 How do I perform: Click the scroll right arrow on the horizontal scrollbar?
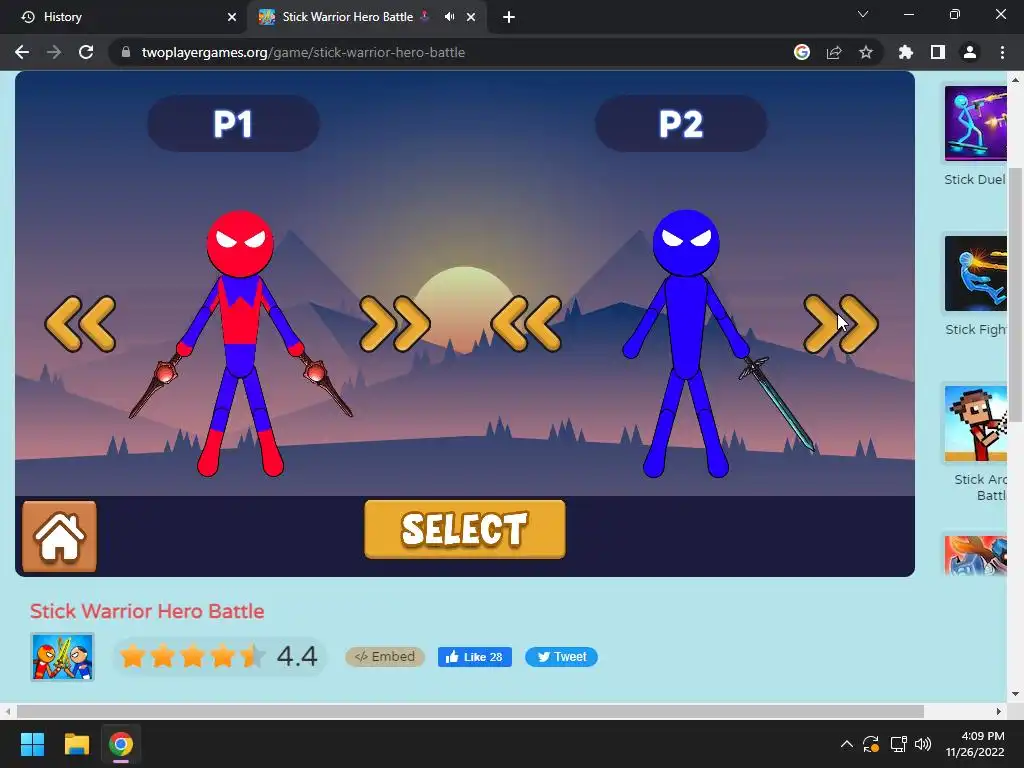999,711
